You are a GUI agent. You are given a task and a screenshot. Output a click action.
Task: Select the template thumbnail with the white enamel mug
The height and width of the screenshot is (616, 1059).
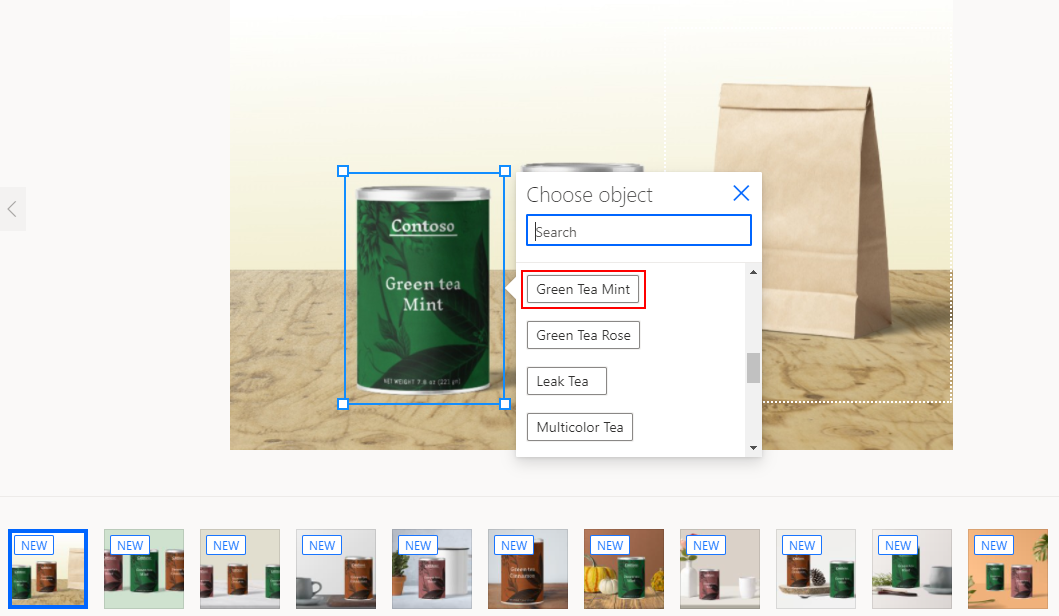(431, 568)
